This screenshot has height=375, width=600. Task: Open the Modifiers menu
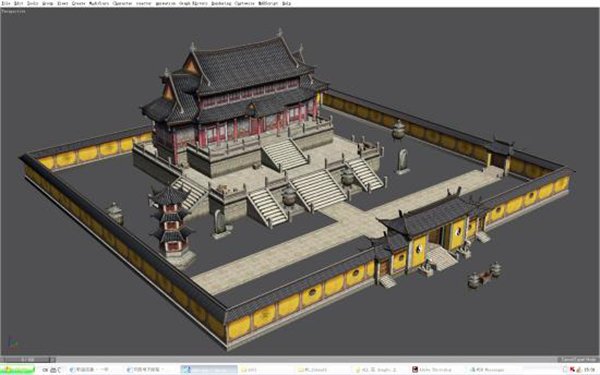[x=99, y=3]
